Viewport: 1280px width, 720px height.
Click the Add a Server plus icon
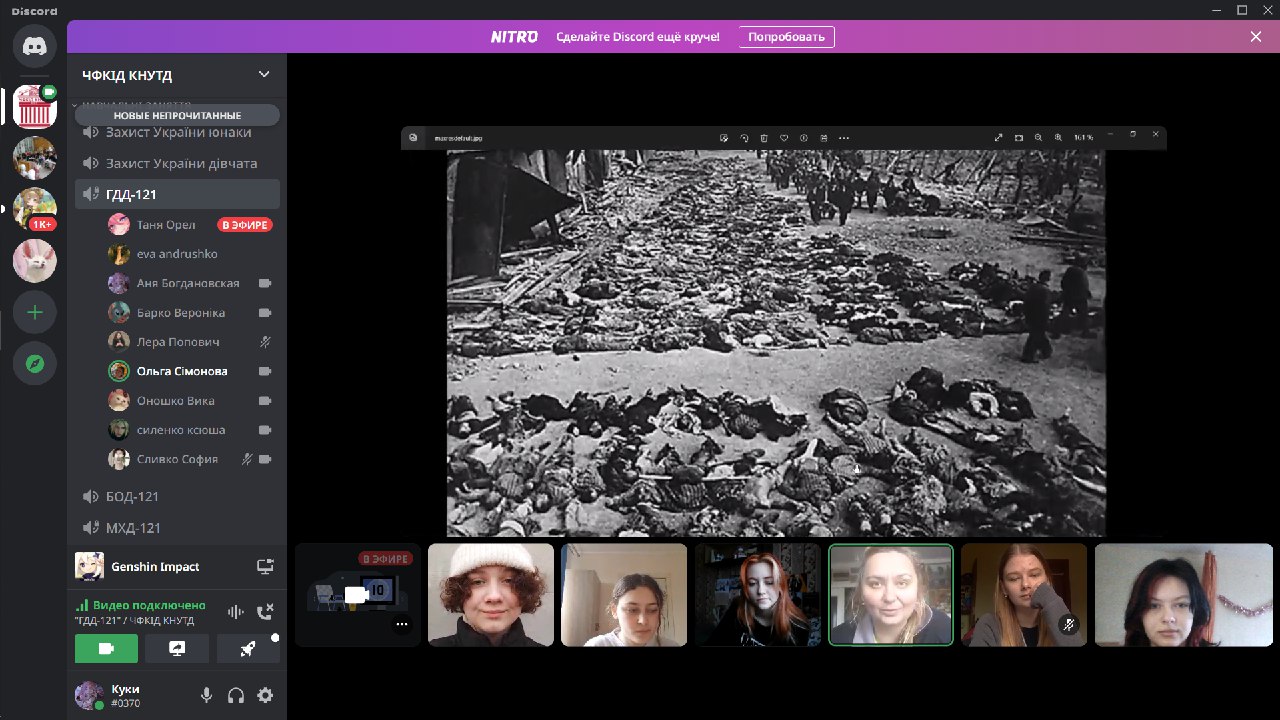[34, 312]
